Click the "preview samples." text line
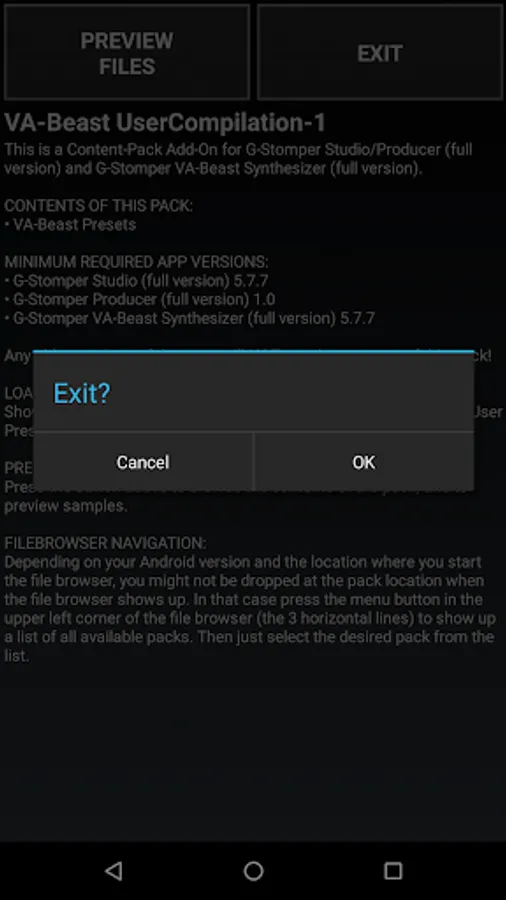The height and width of the screenshot is (900, 506). [x=65, y=506]
